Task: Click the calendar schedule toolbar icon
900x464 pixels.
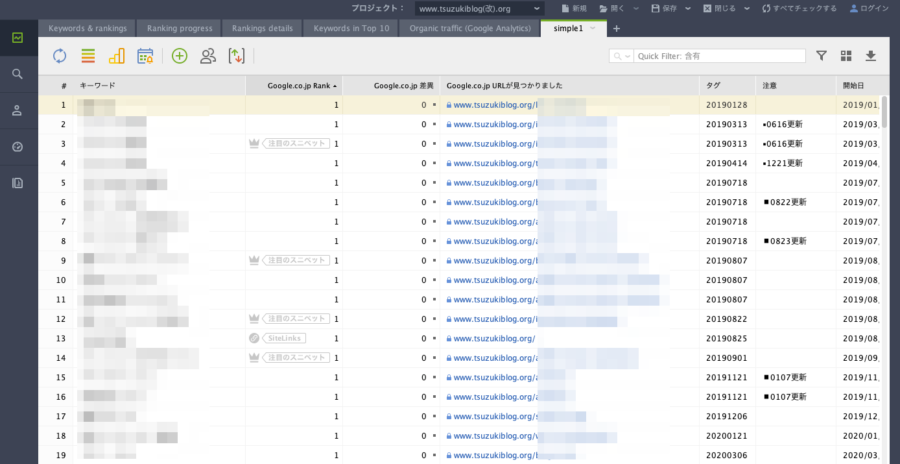Action: tap(145, 56)
